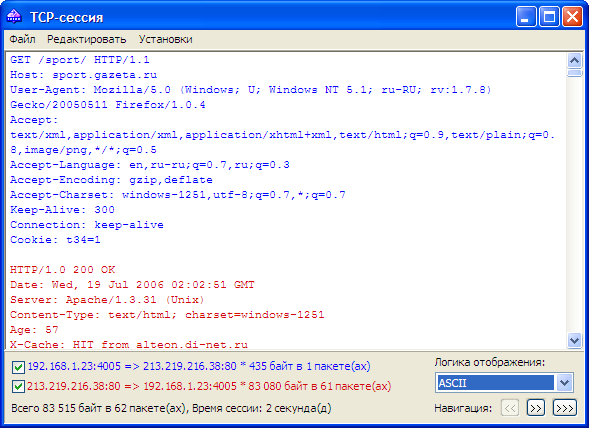Minimize the TCP-сессия window
The height and width of the screenshot is (428, 589).
click(526, 17)
